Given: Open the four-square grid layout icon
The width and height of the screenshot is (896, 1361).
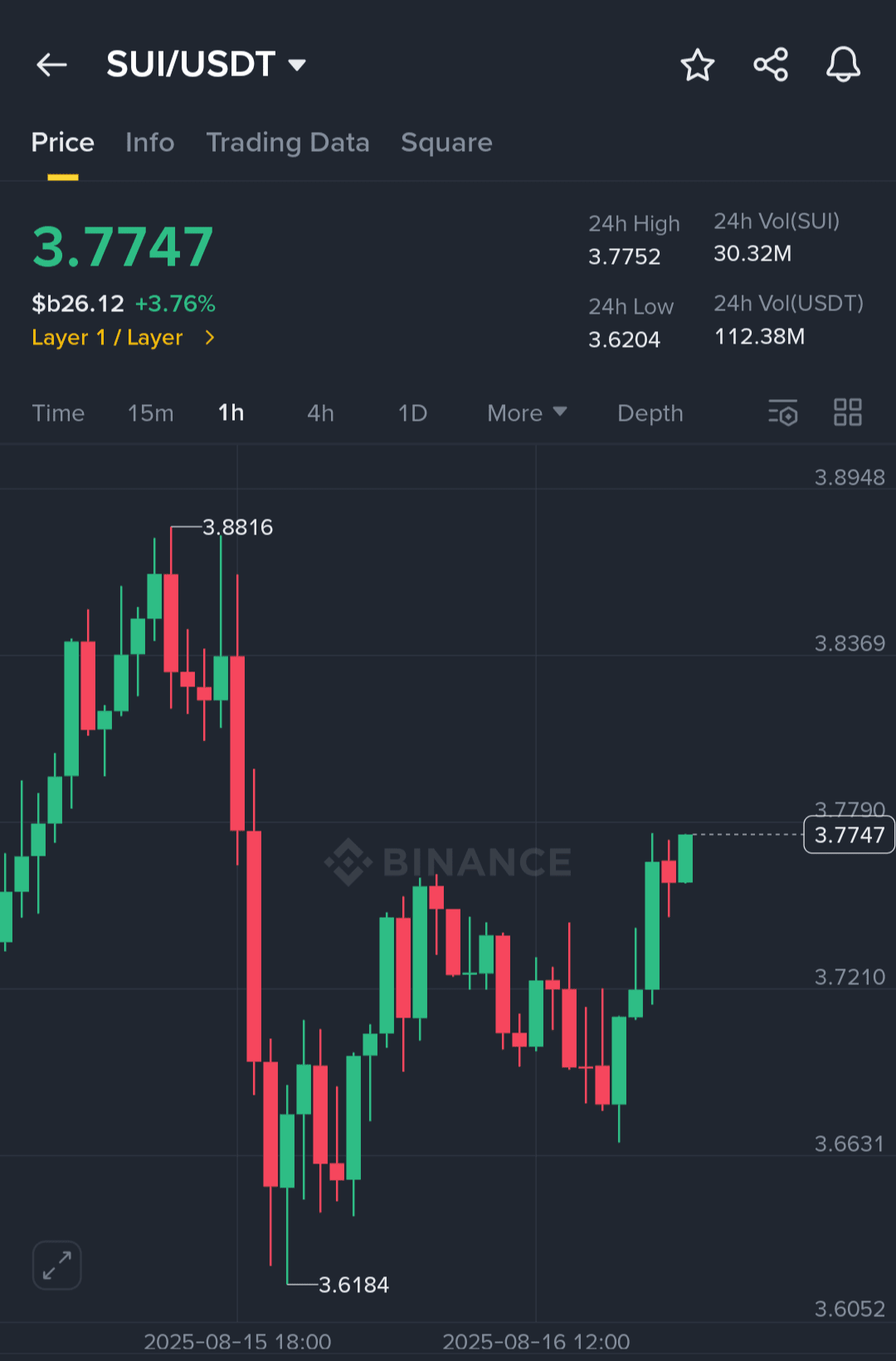Looking at the screenshot, I should (848, 412).
